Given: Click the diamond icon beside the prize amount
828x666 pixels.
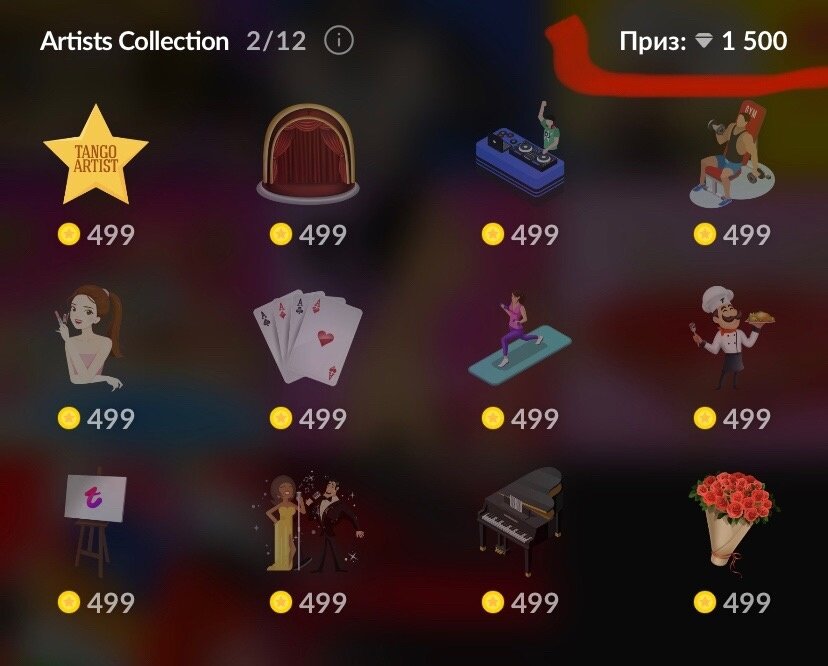Looking at the screenshot, I should click(x=704, y=41).
